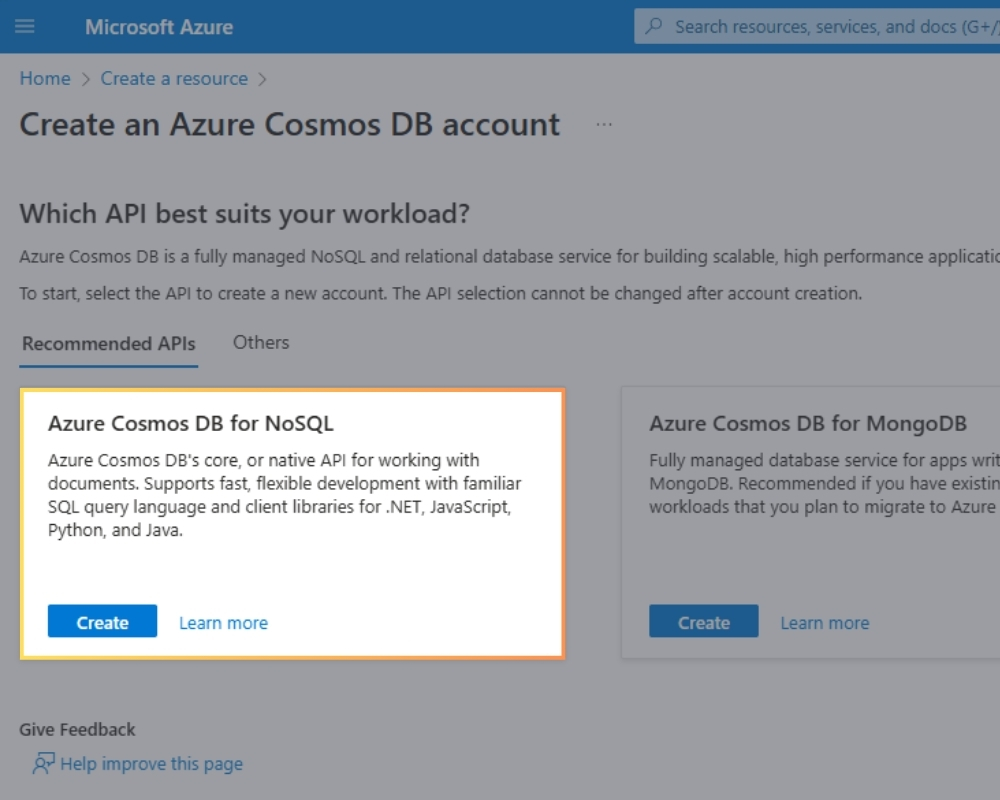
Task: Open Learn more for MongoDB API
Action: pos(824,623)
